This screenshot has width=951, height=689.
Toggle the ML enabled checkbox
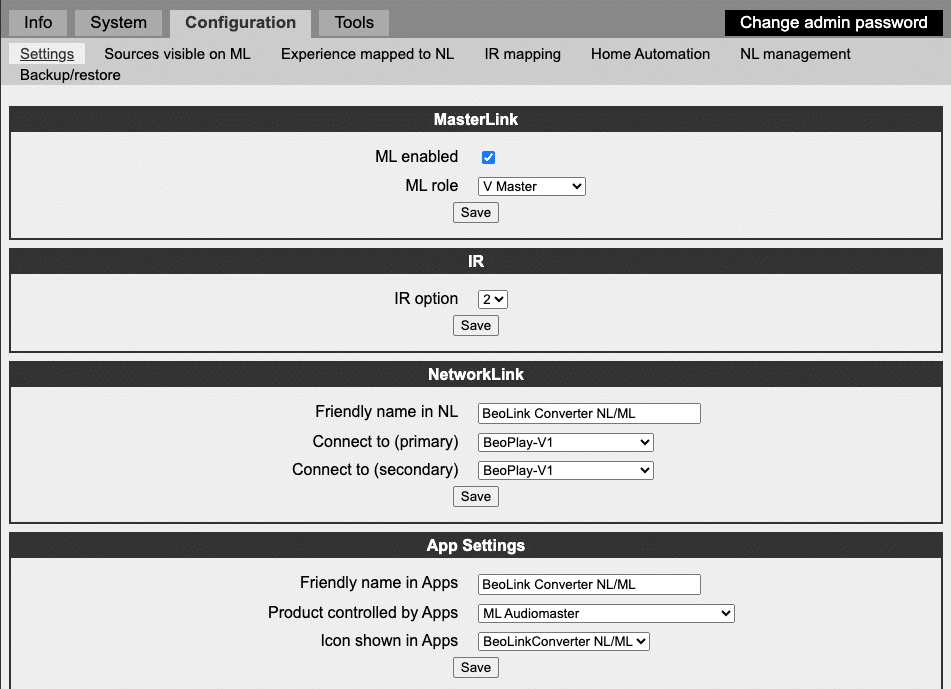point(488,158)
